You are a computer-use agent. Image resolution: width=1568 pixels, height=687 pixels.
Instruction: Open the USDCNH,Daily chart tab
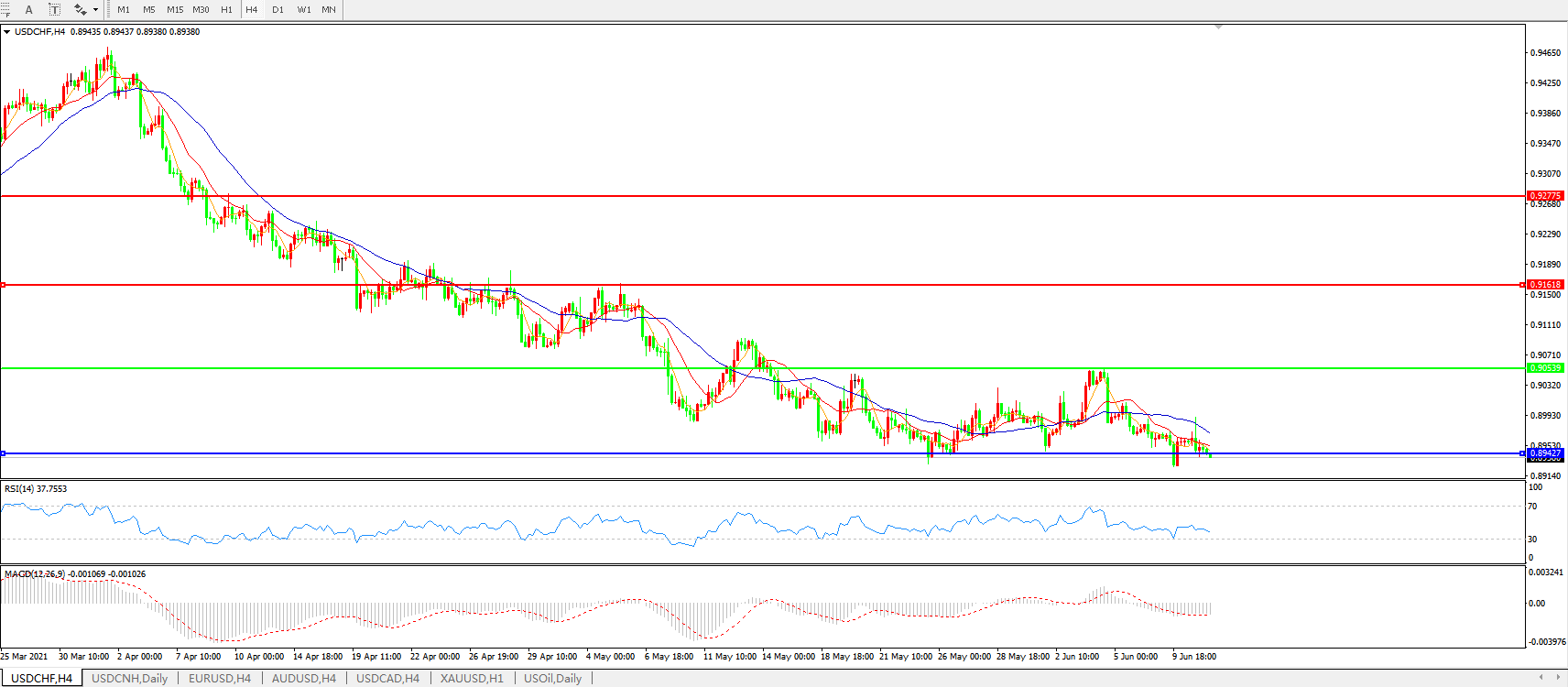(129, 679)
